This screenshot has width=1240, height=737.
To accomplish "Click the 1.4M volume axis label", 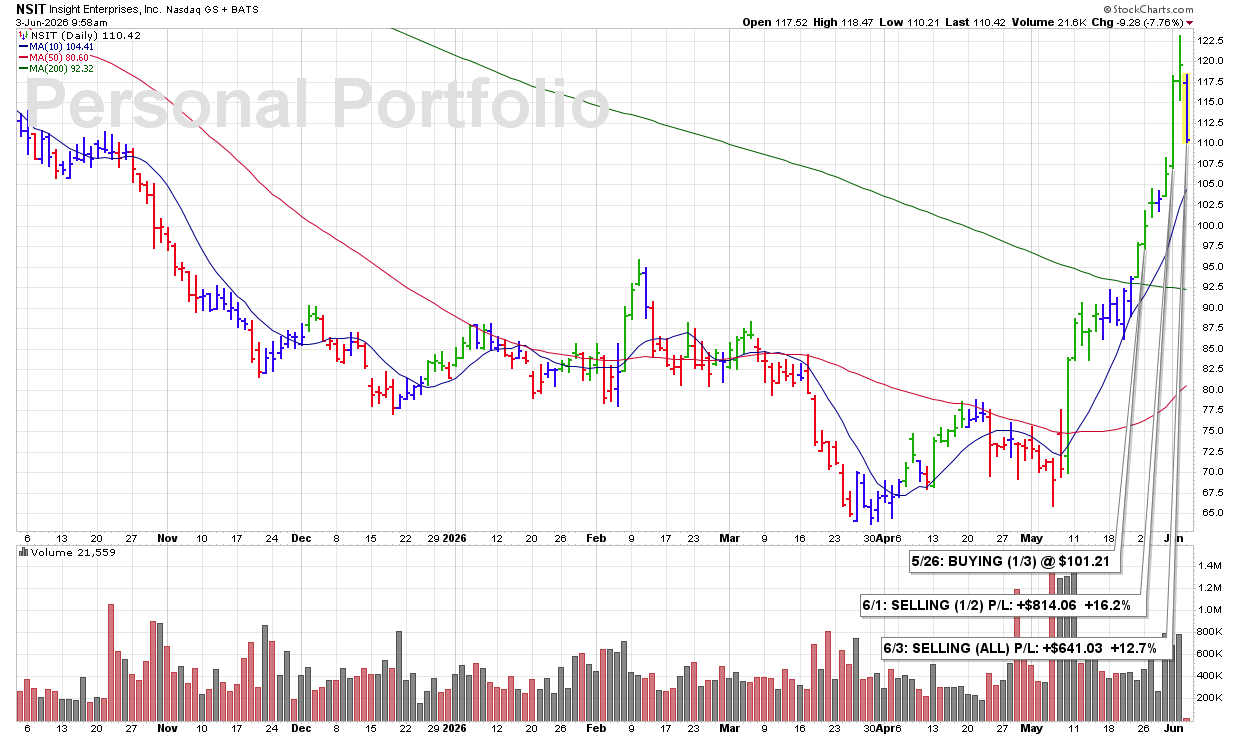I will point(1211,565).
